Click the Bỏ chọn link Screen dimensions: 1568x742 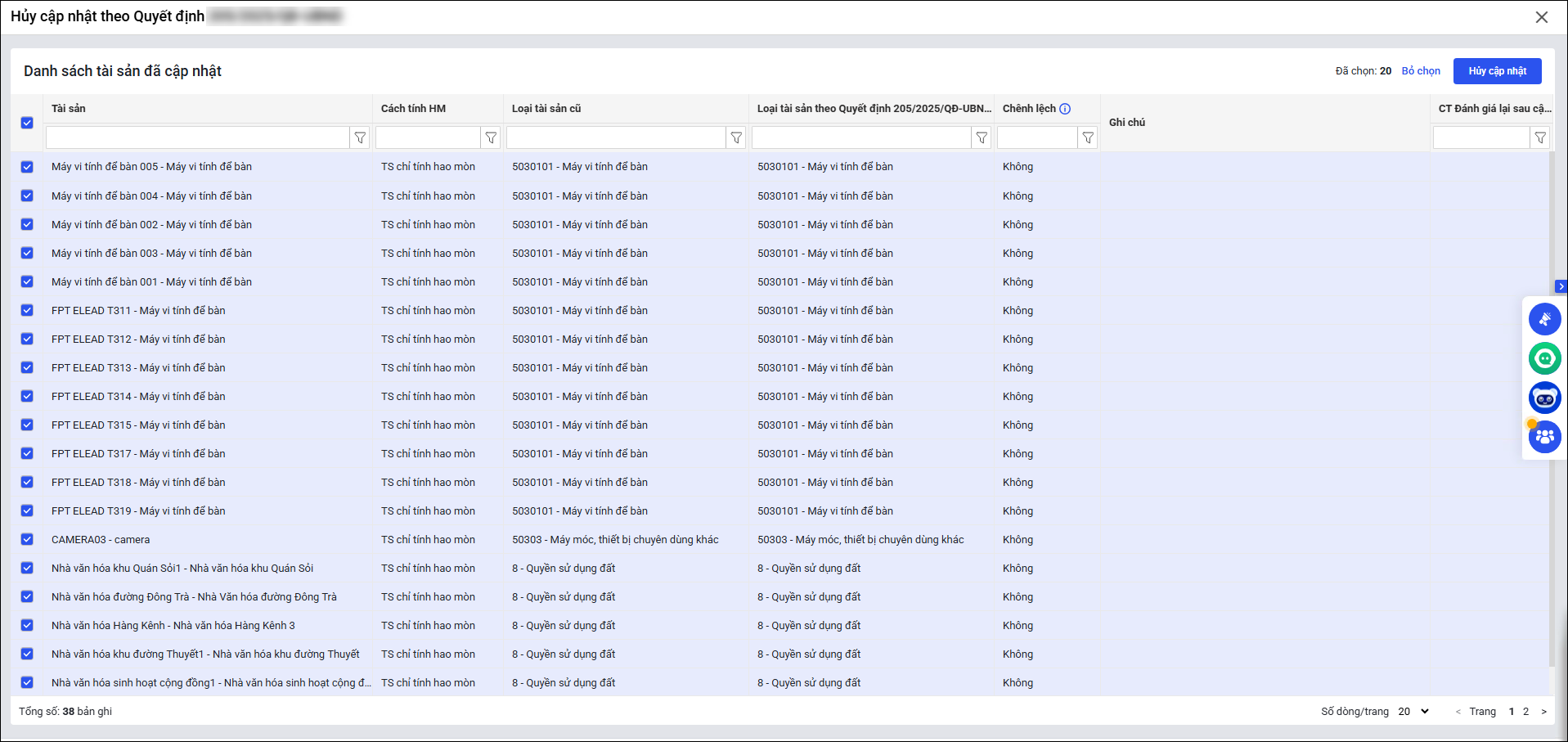point(1421,71)
